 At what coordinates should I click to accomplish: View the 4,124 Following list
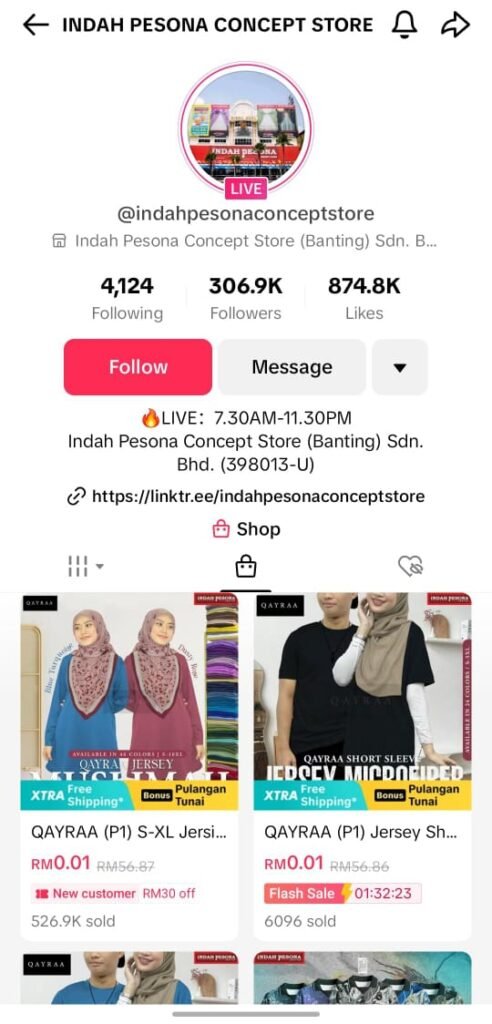(x=127, y=298)
